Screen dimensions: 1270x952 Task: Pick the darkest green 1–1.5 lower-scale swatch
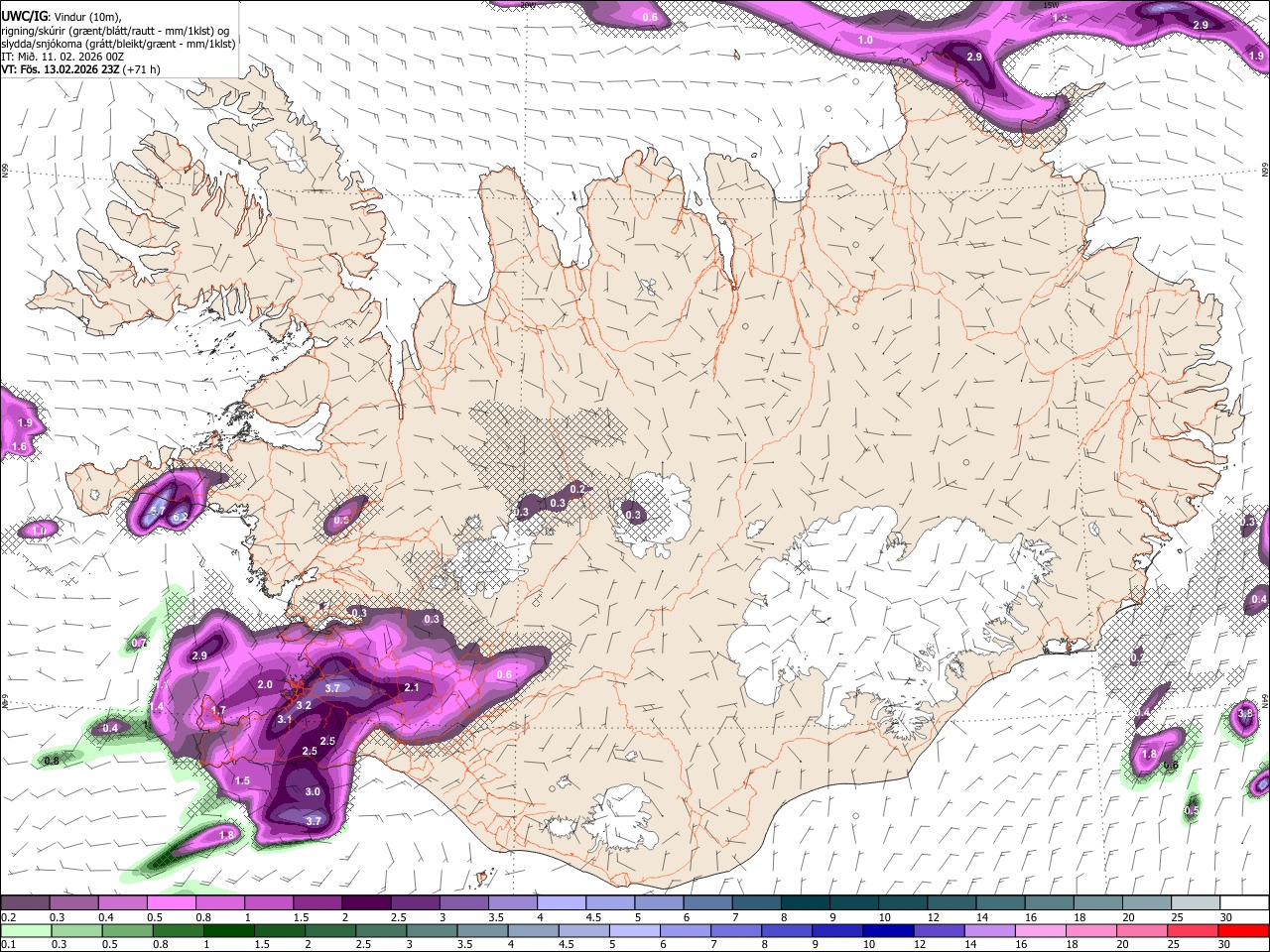pyautogui.click(x=228, y=930)
